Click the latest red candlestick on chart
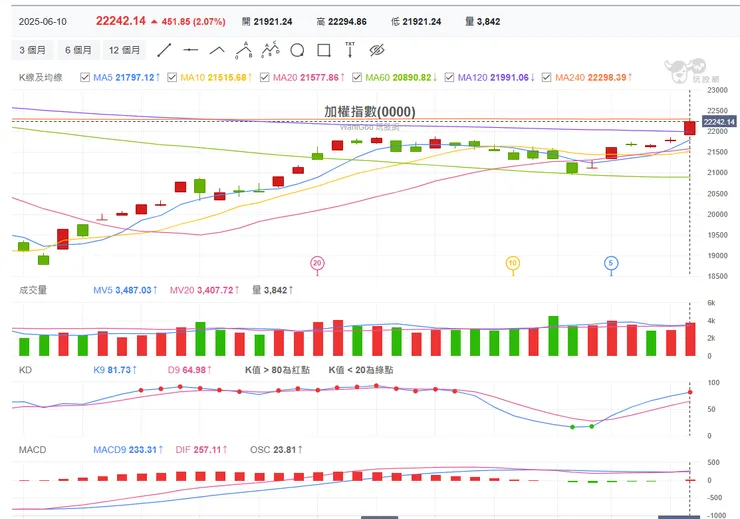Viewport: 740px width, 519px height. click(690, 128)
